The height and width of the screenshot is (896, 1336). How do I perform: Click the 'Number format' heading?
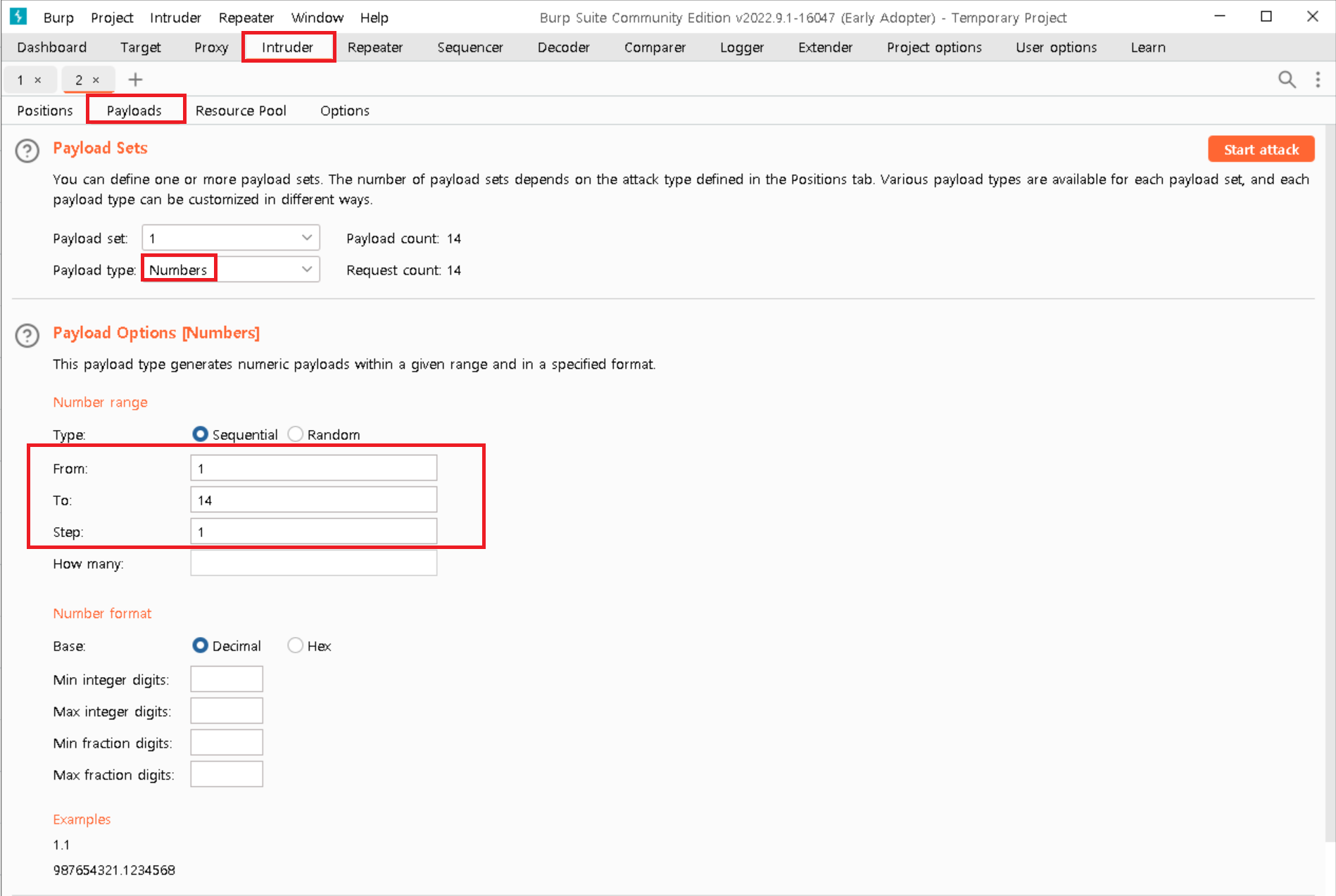point(102,613)
